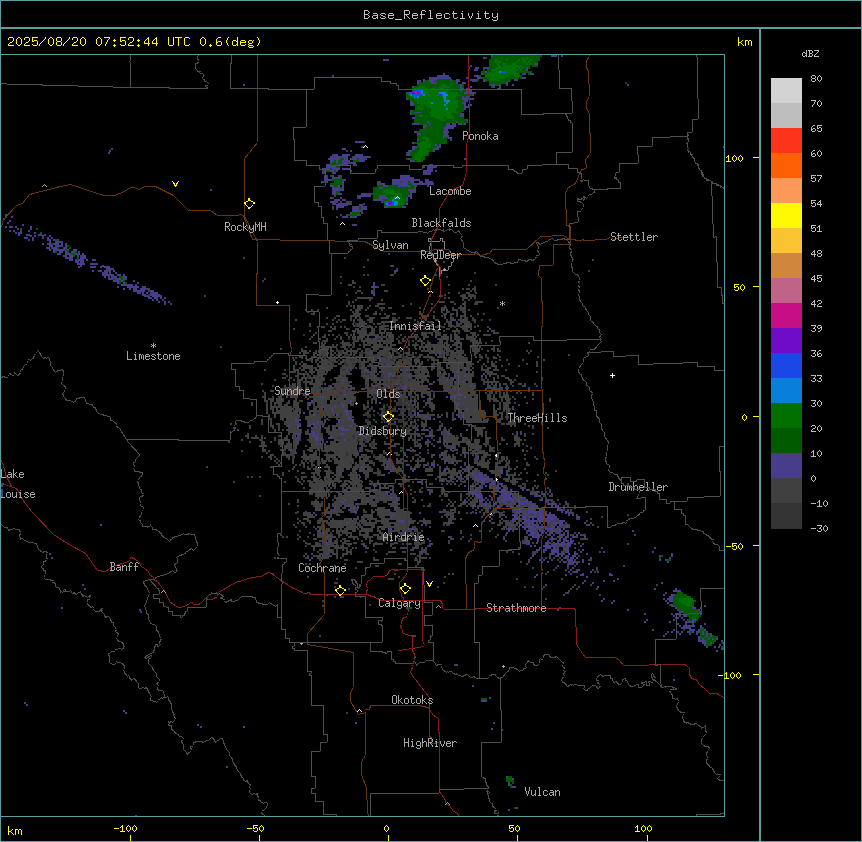Click the Olds label
Image resolution: width=862 pixels, height=842 pixels.
(x=388, y=394)
